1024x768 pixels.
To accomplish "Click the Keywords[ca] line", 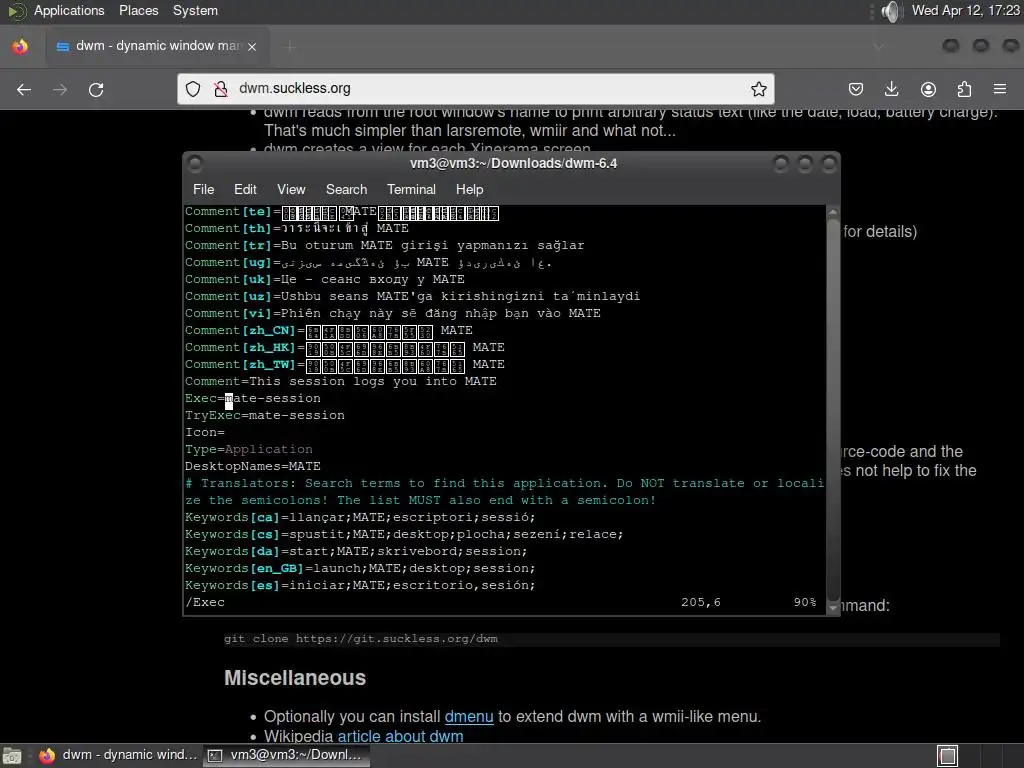I will pyautogui.click(x=360, y=517).
